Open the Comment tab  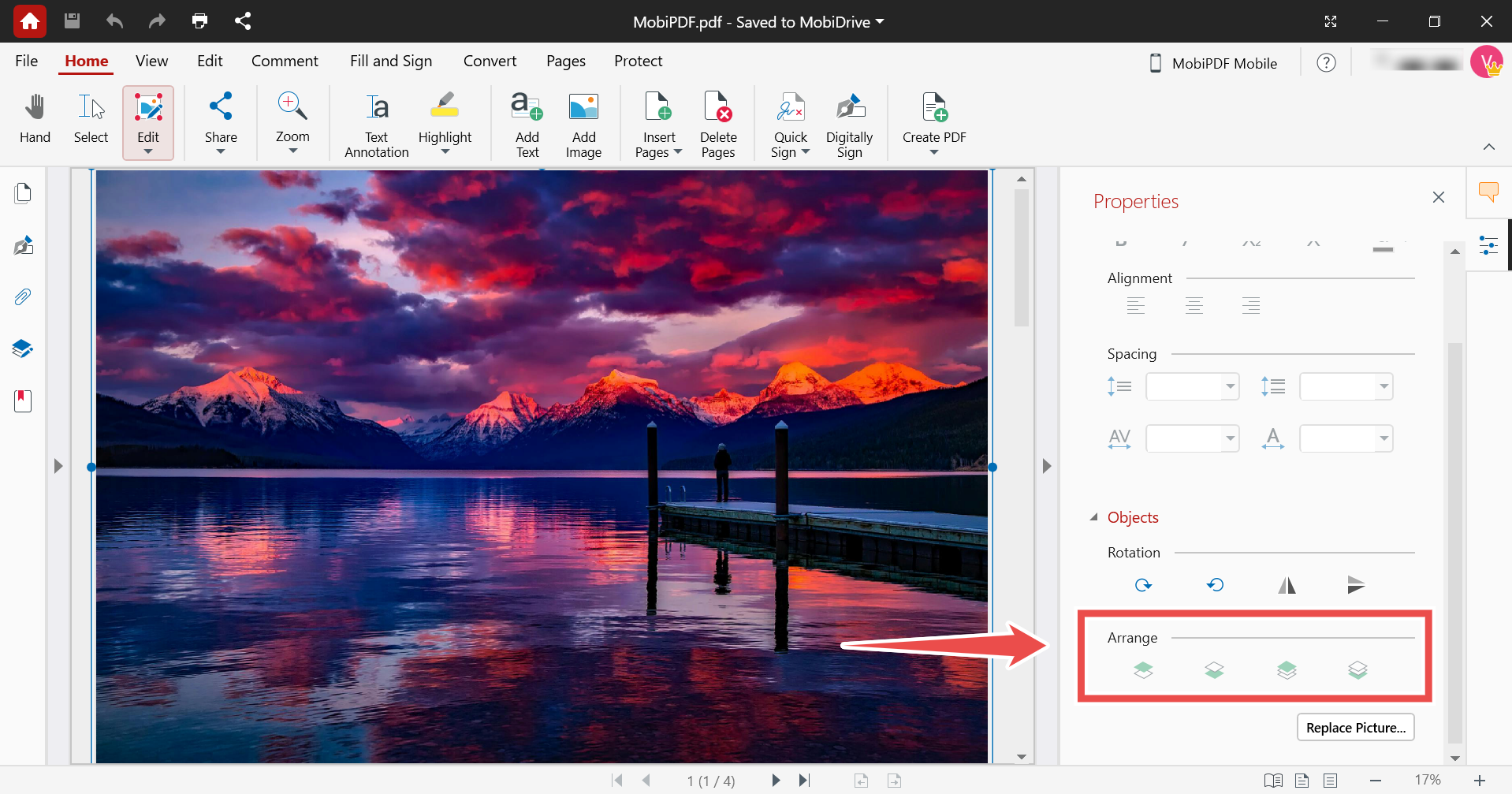[285, 61]
